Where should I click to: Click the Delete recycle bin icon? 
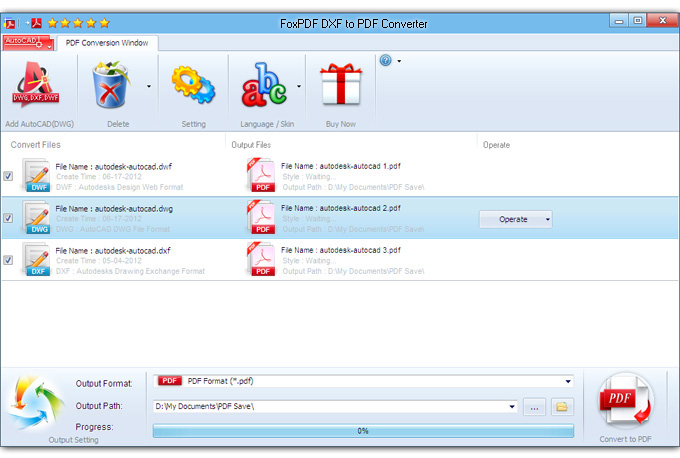click(x=111, y=85)
